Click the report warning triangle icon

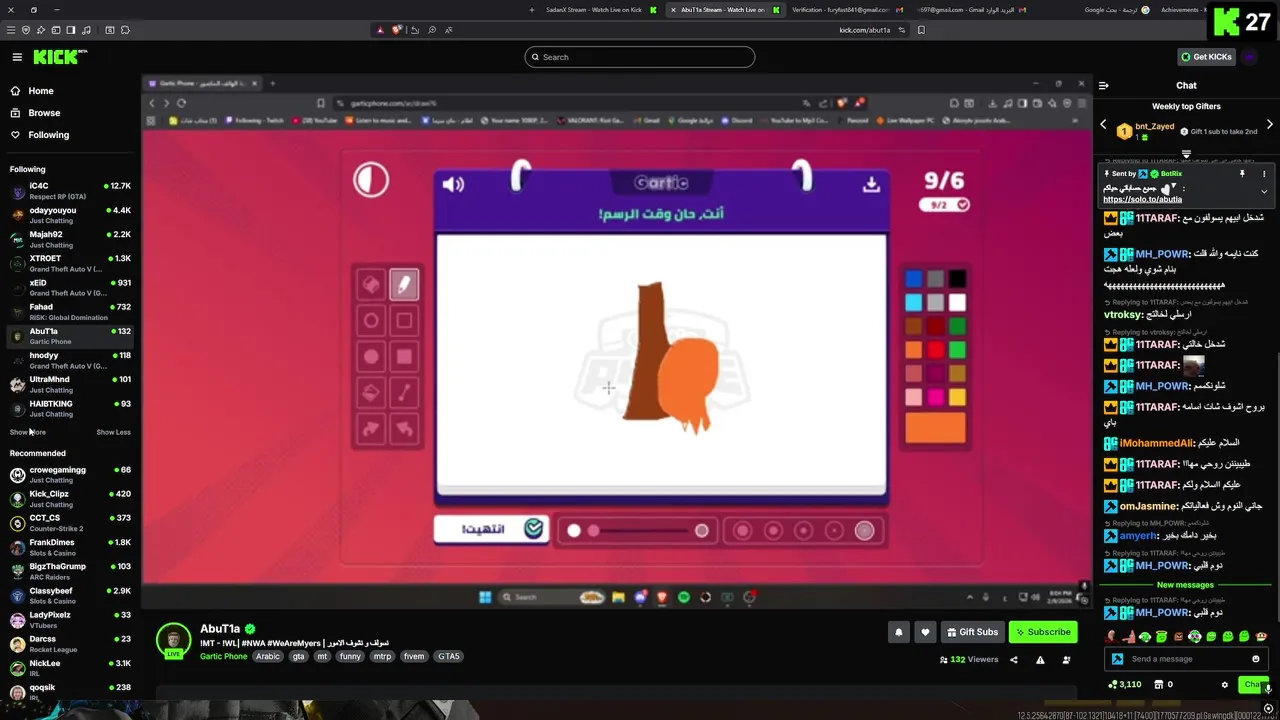(1040, 660)
